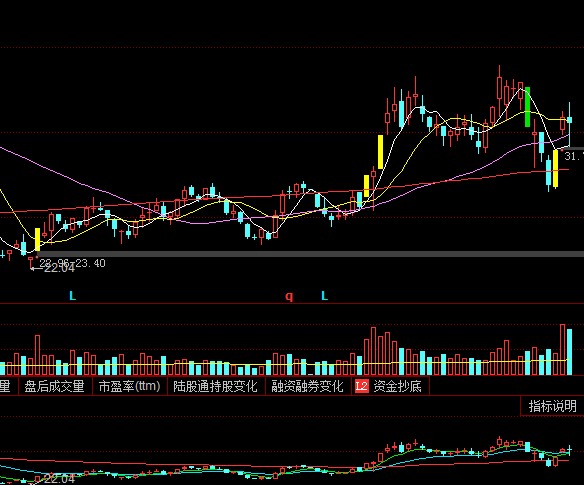Click the partial 量 tab at far left
The width and height of the screenshot is (584, 485).
point(5,386)
